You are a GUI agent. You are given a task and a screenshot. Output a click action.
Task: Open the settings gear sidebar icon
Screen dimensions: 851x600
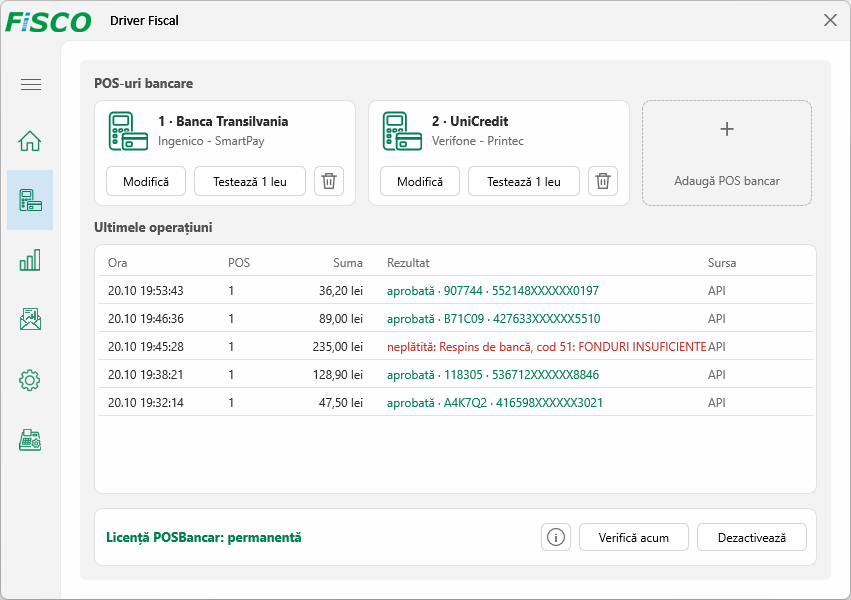point(30,380)
